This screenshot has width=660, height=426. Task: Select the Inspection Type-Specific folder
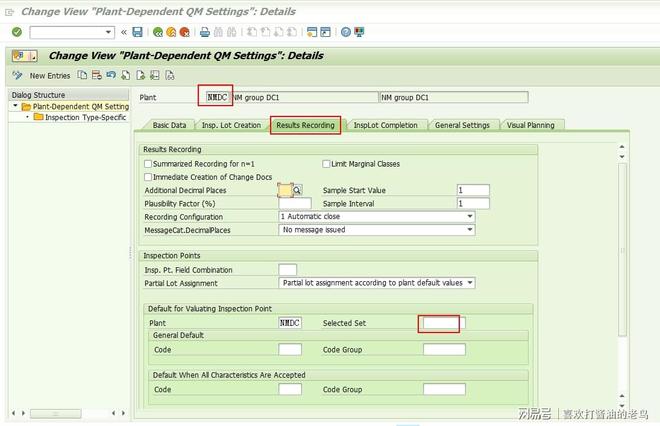[x=80, y=117]
